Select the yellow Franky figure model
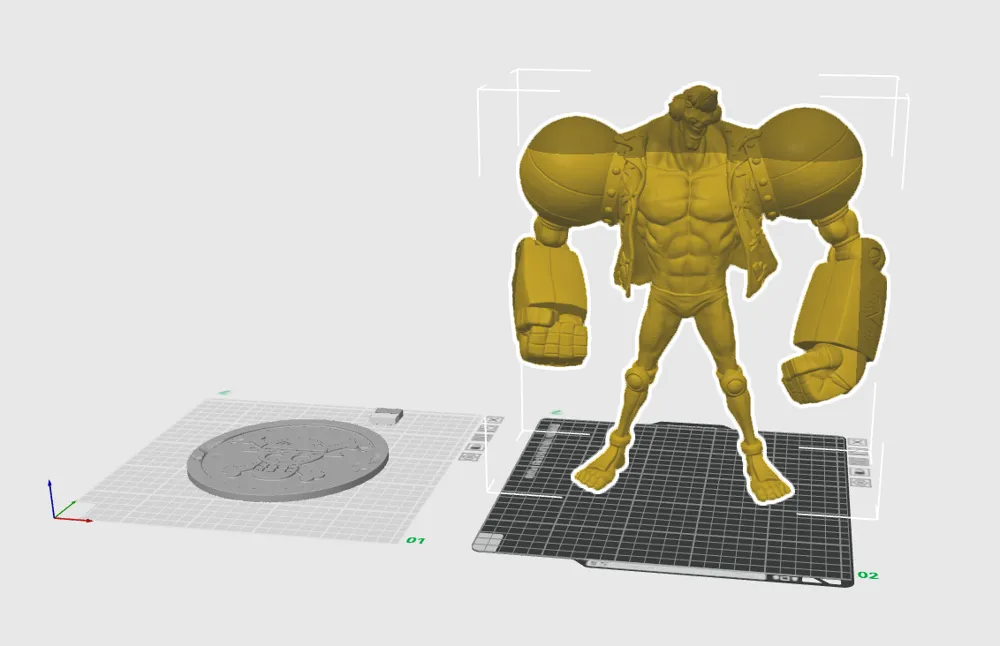The width and height of the screenshot is (1000, 646). (x=689, y=242)
